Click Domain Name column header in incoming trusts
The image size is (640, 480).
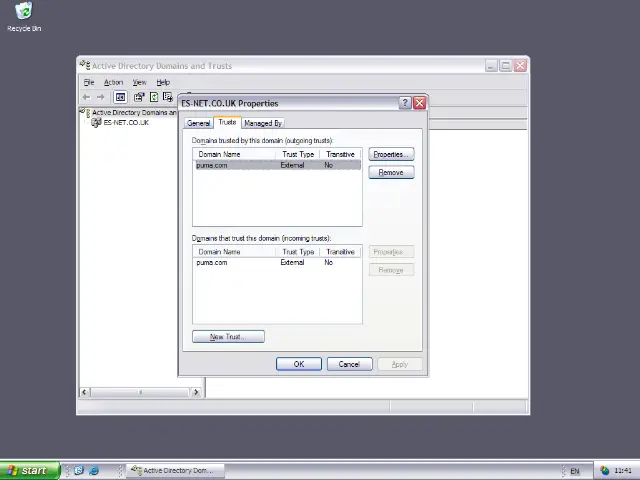click(235, 252)
